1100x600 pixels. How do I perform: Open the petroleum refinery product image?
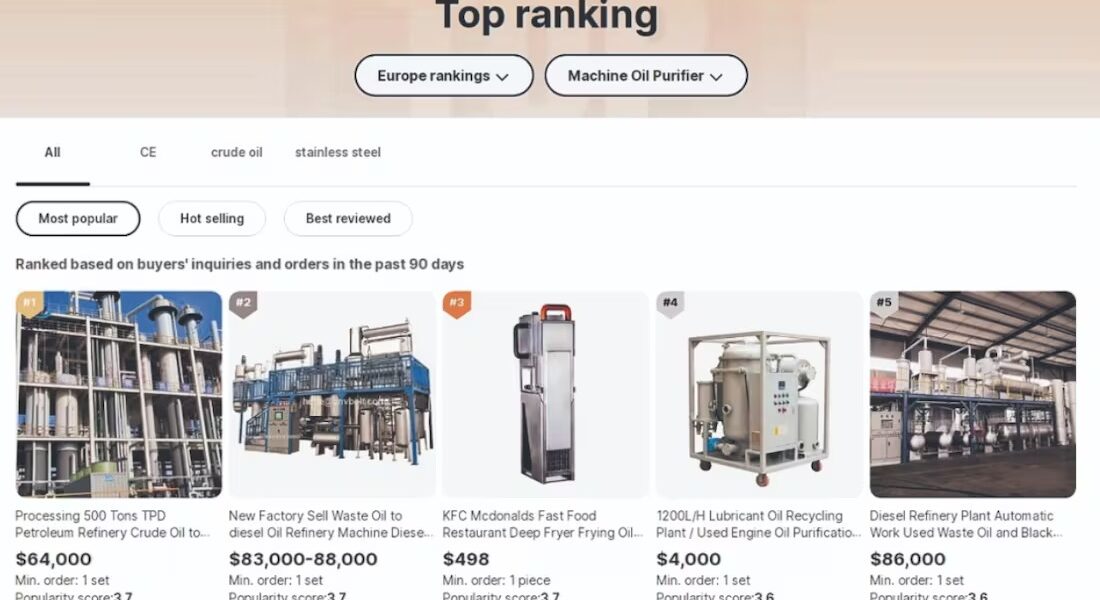coord(119,394)
